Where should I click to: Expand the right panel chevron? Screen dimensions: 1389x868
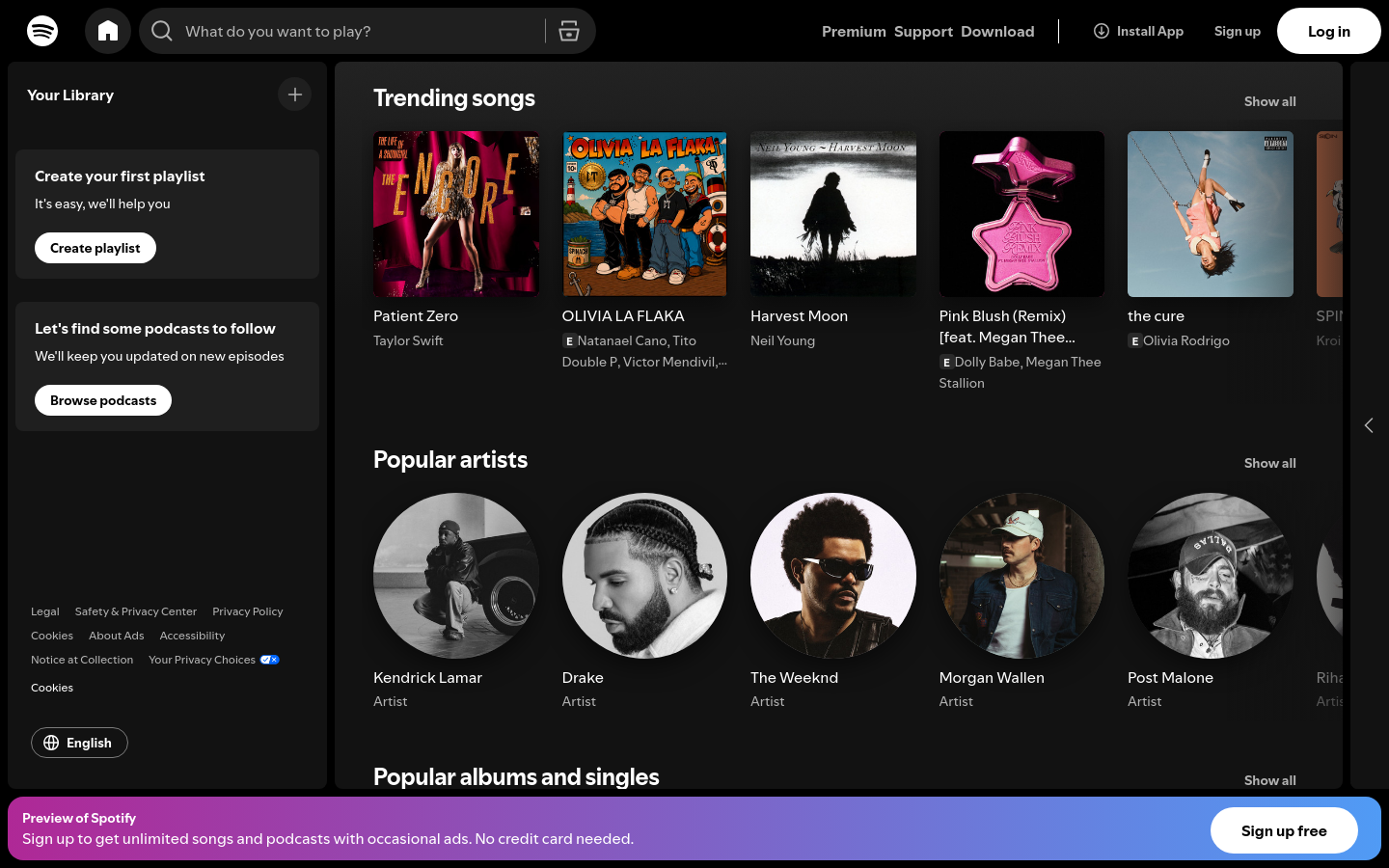pyautogui.click(x=1369, y=425)
